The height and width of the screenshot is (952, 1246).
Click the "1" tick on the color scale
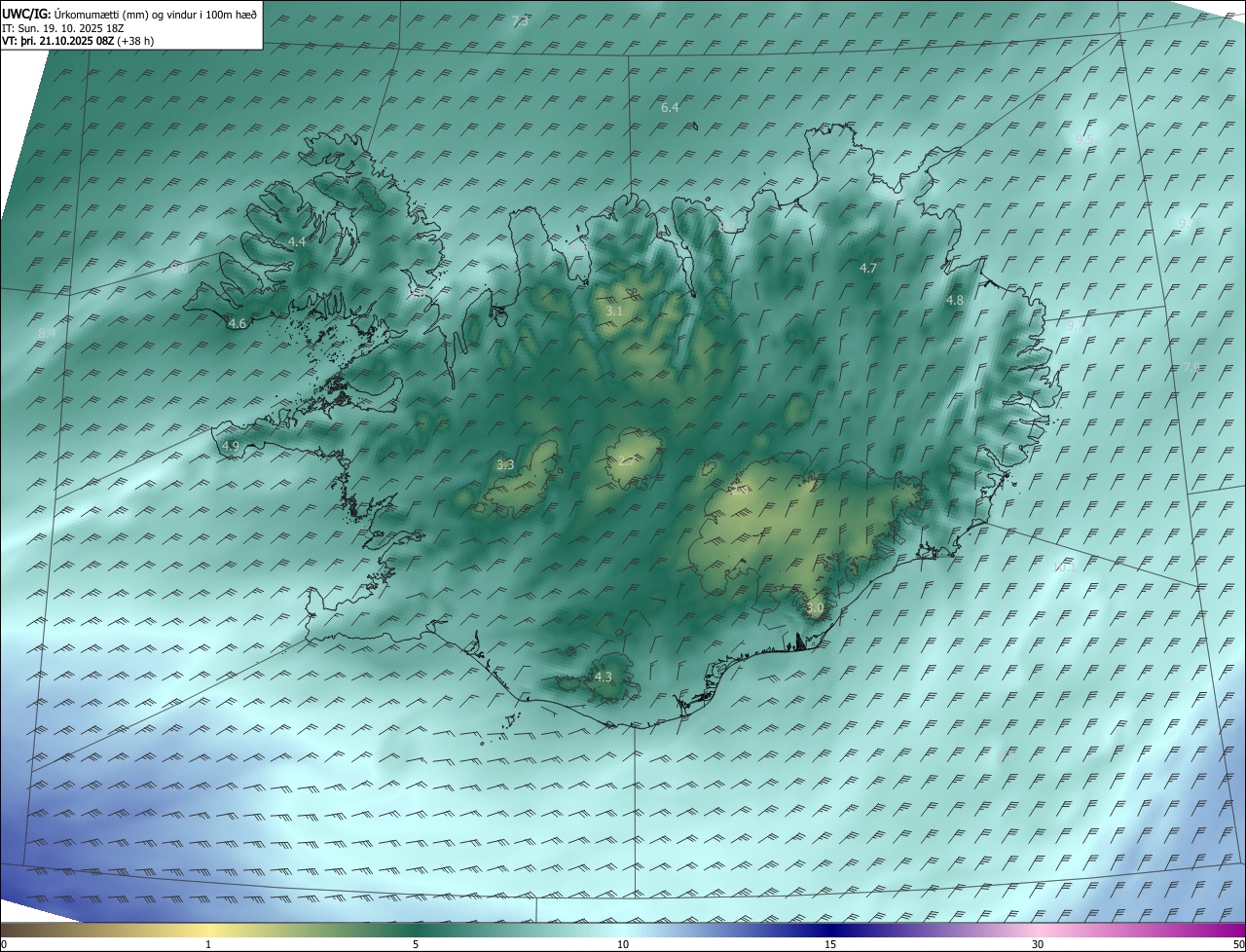(208, 944)
